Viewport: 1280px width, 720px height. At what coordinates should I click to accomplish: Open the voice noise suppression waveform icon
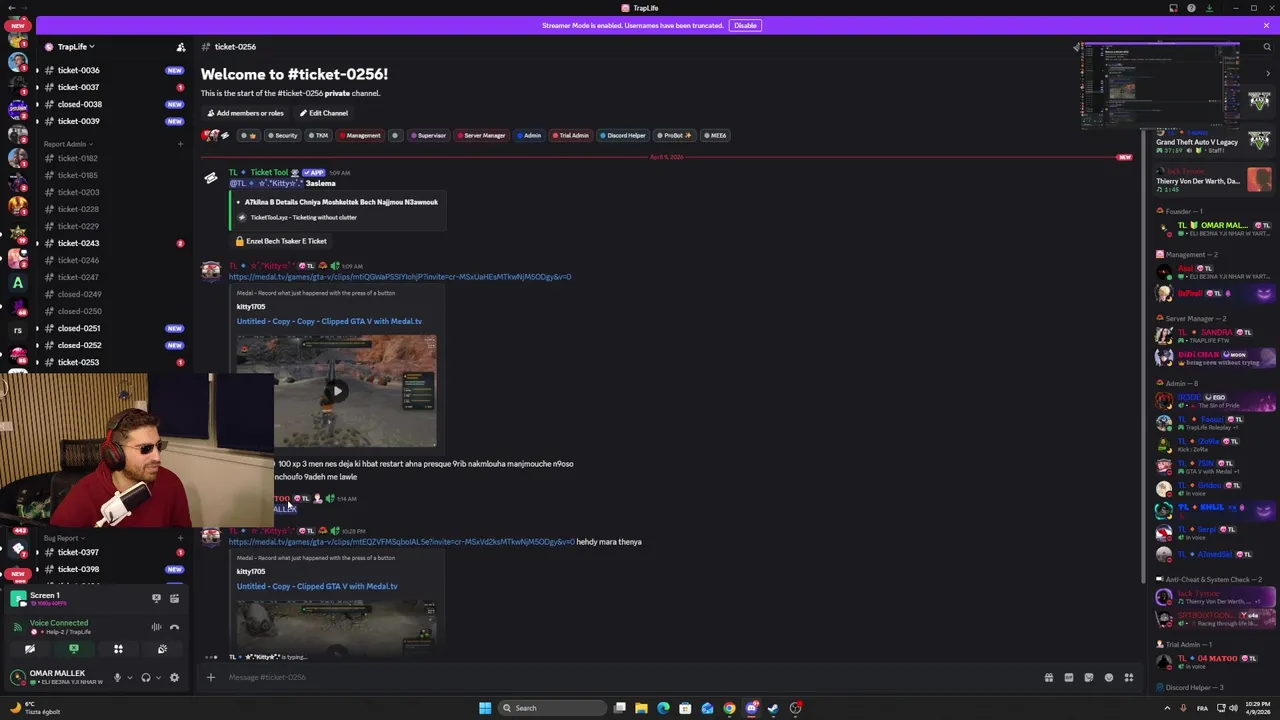point(156,627)
